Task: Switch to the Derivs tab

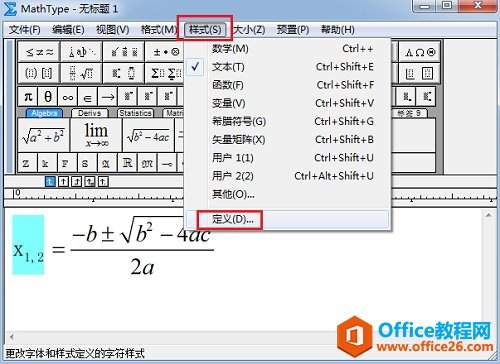Action: [x=89, y=113]
